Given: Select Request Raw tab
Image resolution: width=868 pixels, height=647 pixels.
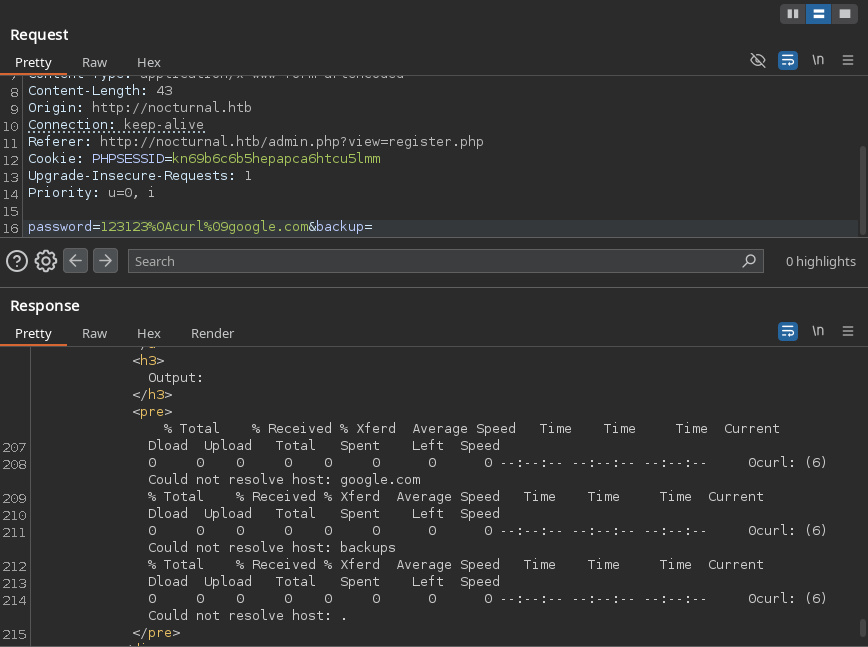Looking at the screenshot, I should (x=95, y=63).
